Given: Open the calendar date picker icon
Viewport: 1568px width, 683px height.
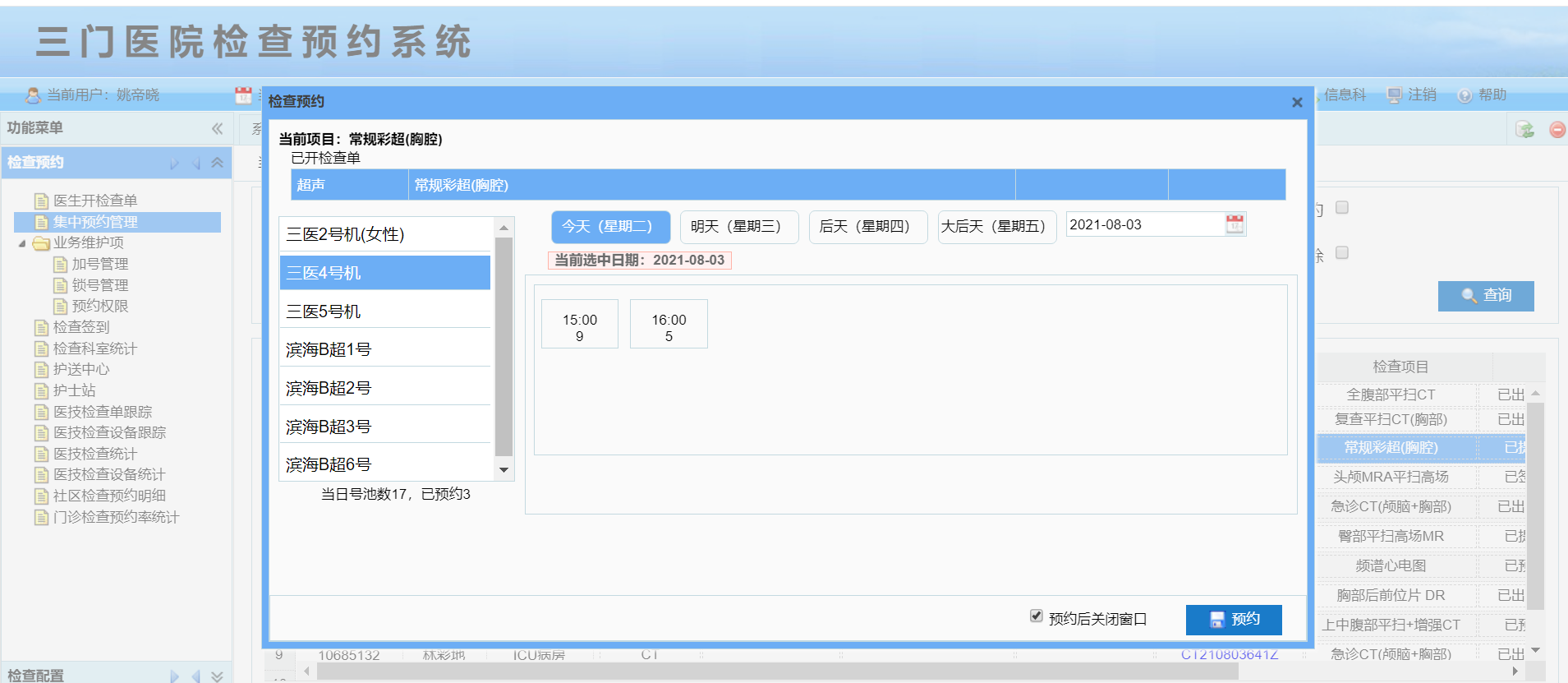Looking at the screenshot, I should pos(1235,224).
